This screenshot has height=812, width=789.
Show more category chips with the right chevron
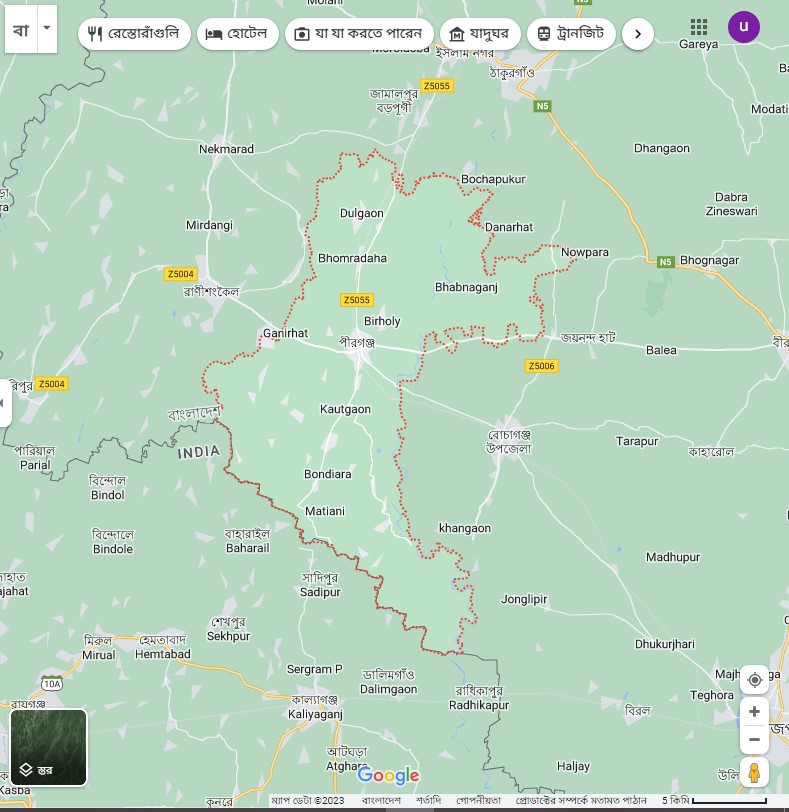tap(637, 33)
